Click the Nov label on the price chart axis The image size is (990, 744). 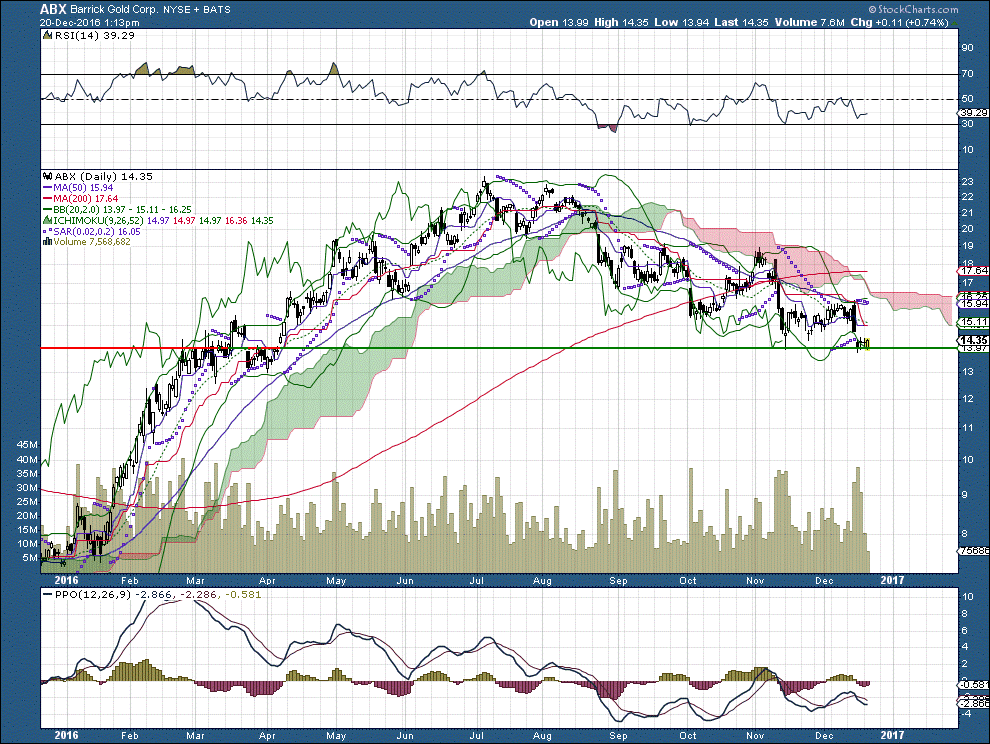[755, 580]
